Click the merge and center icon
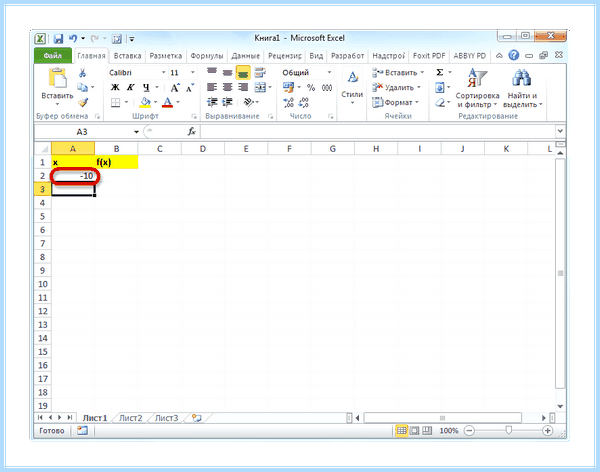The height and width of the screenshot is (472, 600). coord(260,87)
